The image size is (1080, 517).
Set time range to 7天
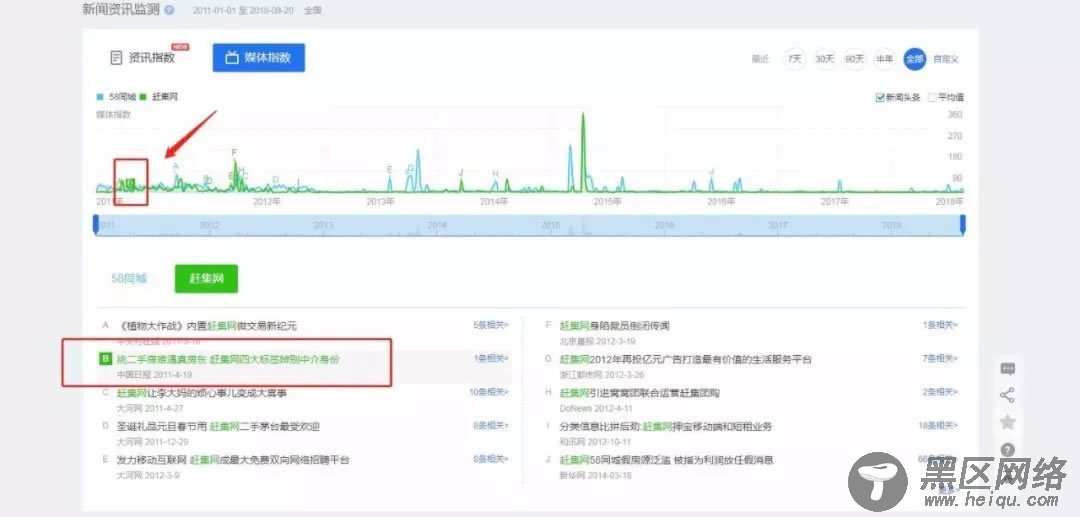pyautogui.click(x=795, y=59)
